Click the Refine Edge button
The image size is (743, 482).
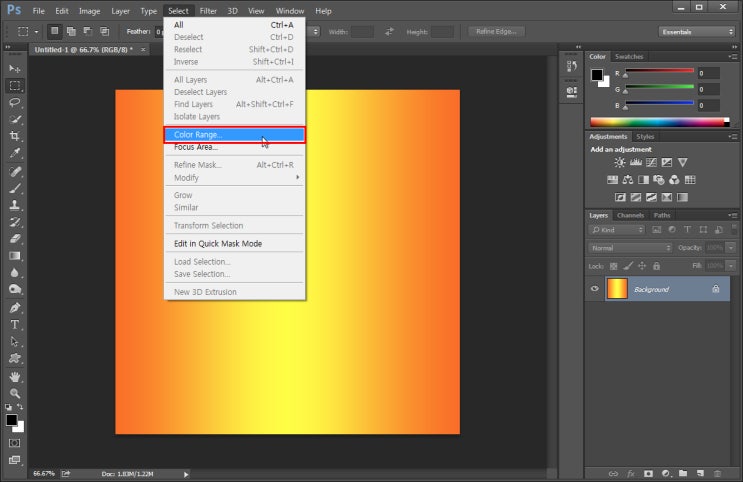(496, 31)
